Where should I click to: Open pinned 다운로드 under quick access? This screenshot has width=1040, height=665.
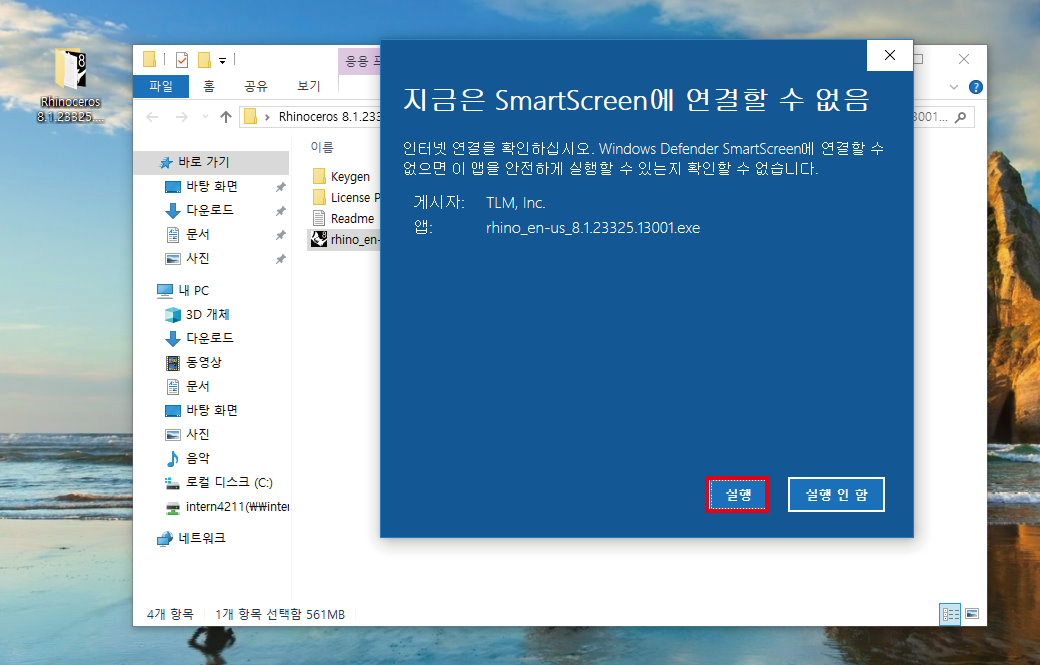(212, 210)
